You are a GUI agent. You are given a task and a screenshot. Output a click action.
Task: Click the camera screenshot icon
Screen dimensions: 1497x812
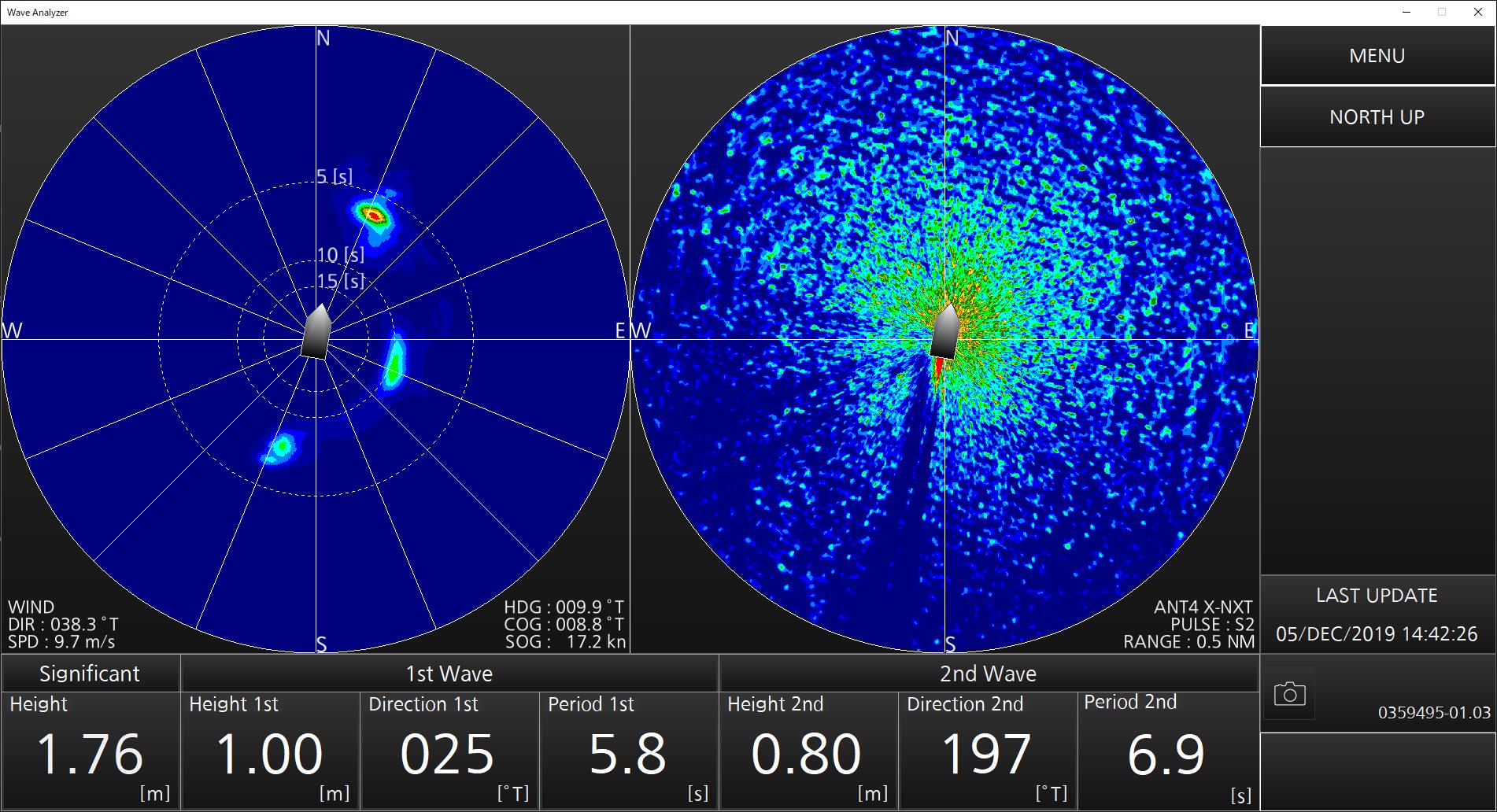[1289, 694]
